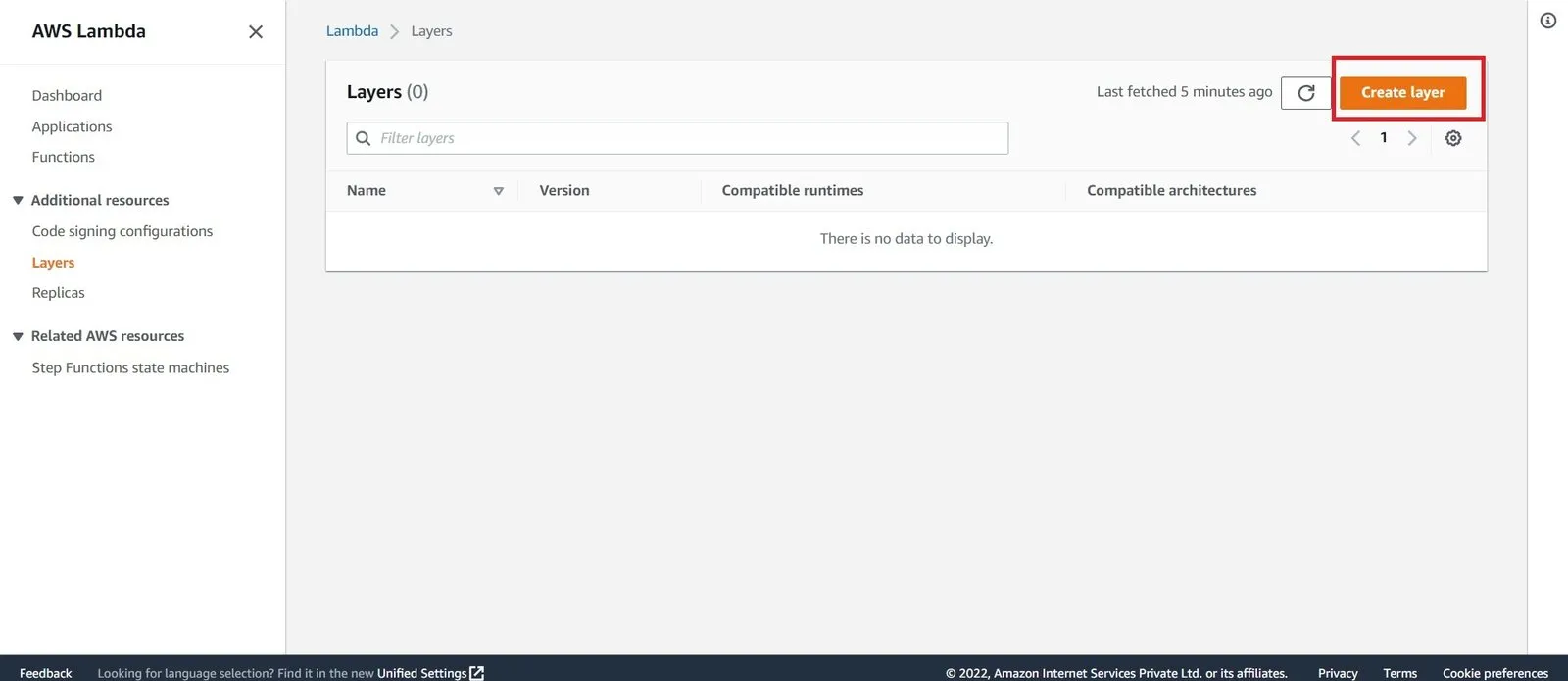Click the Create layer button

tap(1402, 93)
